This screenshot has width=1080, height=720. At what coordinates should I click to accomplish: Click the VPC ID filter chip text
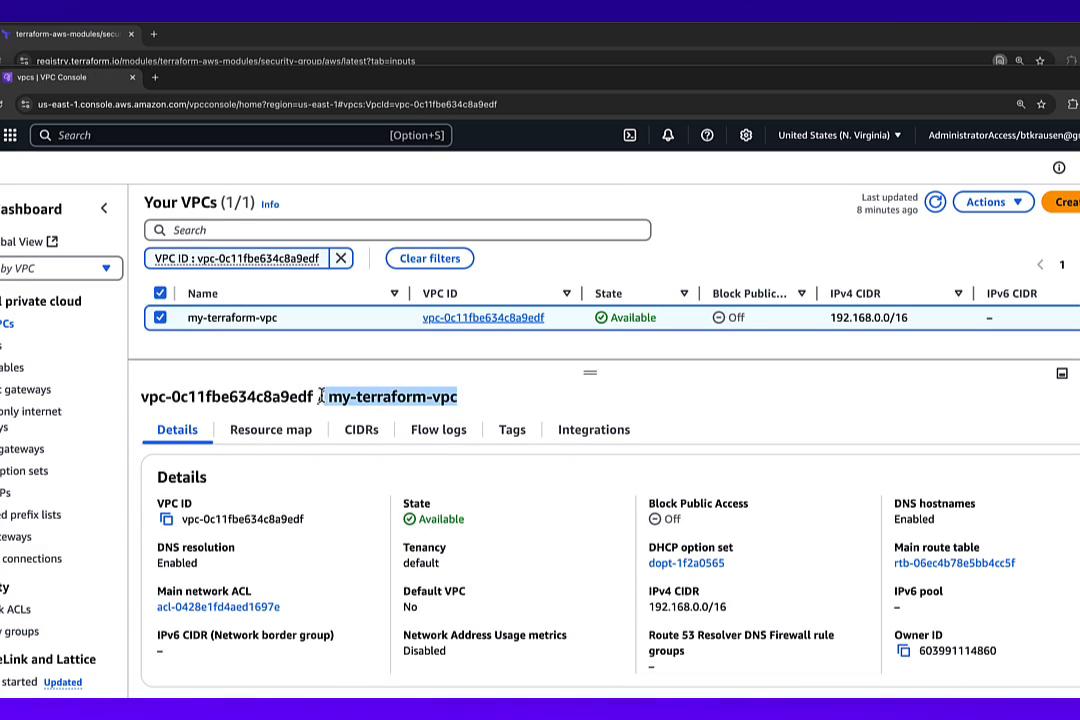236,258
